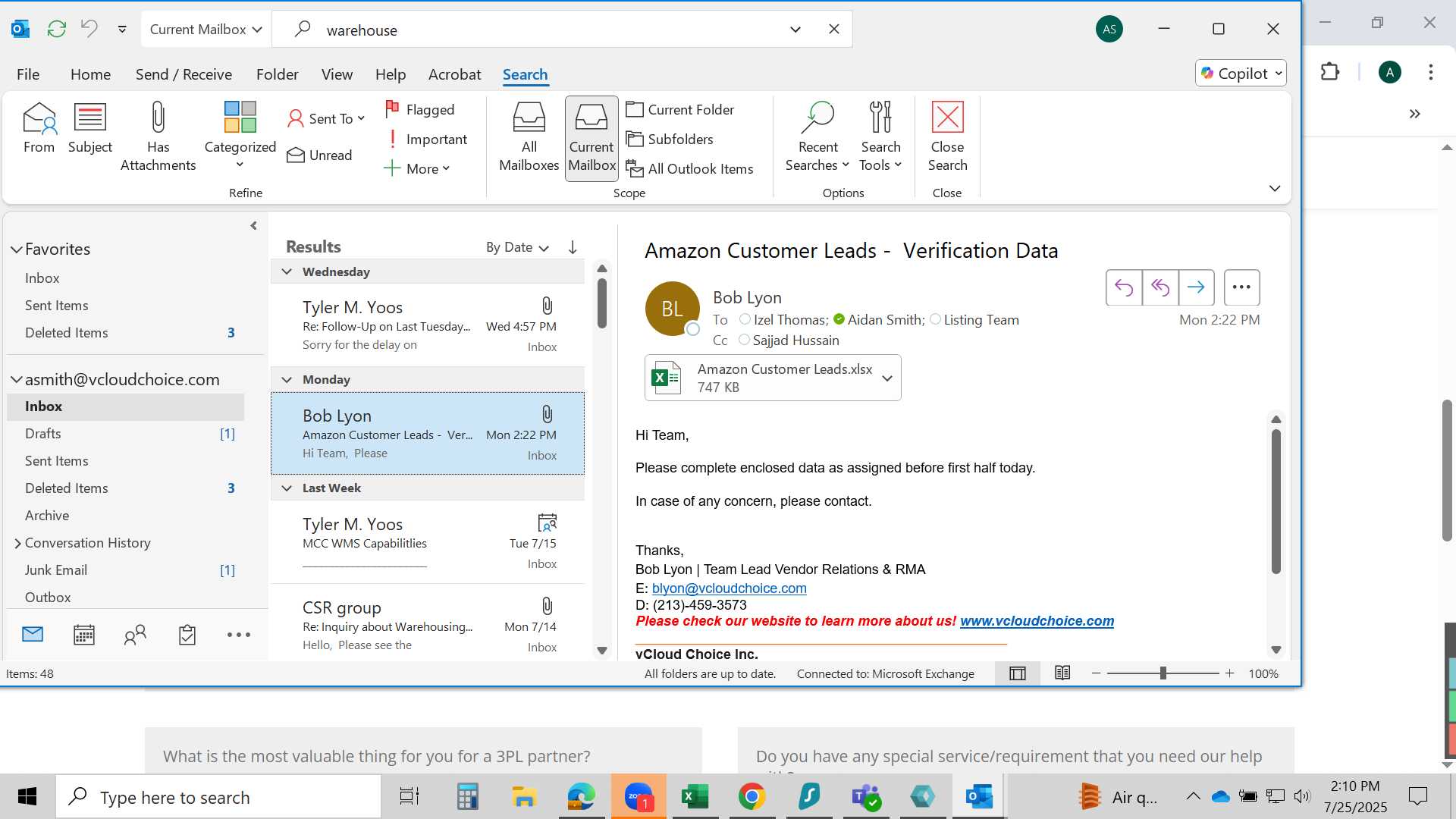The height and width of the screenshot is (819, 1456).
Task: Click the Subject refine icon
Action: pos(89,127)
